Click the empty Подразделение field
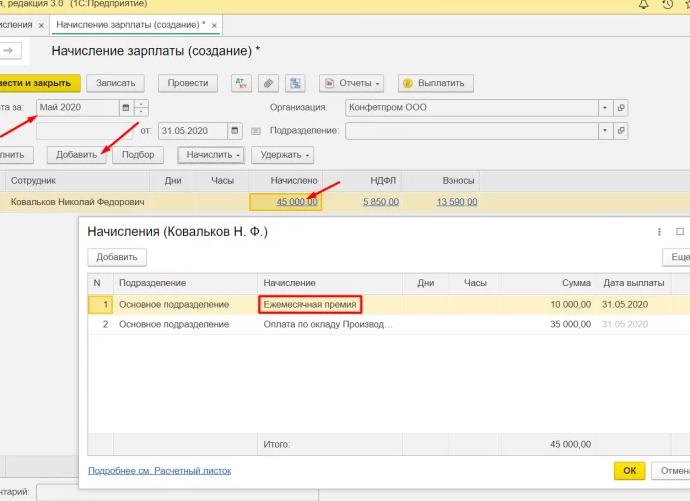690x501 pixels. pyautogui.click(x=471, y=131)
